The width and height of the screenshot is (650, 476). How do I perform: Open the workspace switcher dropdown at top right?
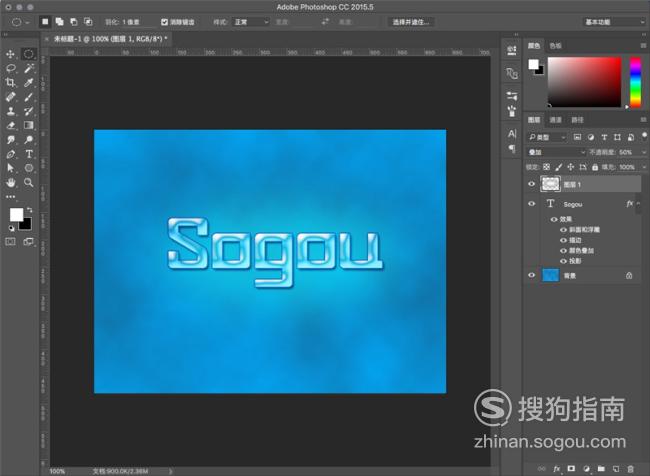click(x=614, y=22)
